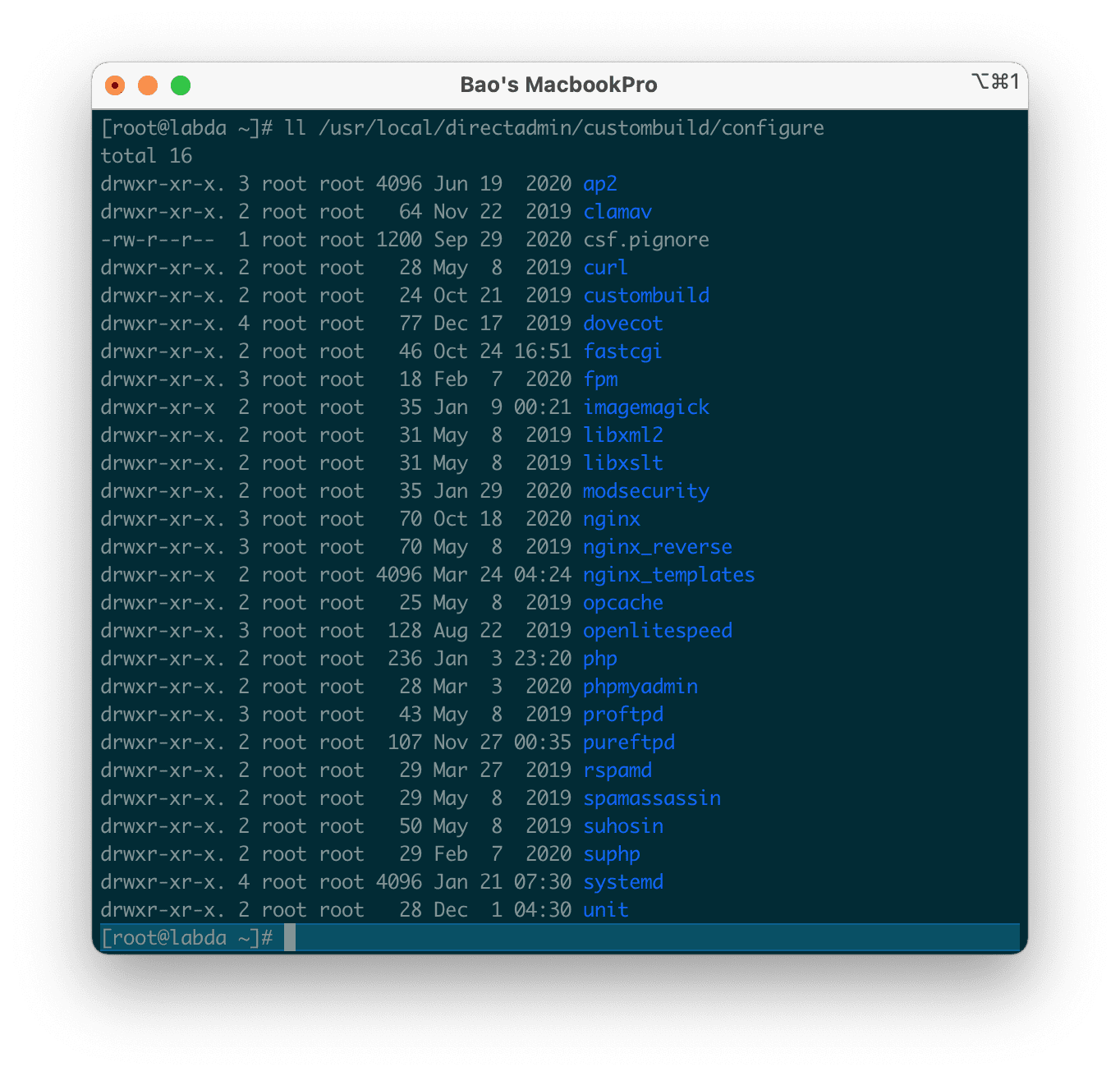Click the dovecot directory listing

pyautogui.click(x=622, y=323)
